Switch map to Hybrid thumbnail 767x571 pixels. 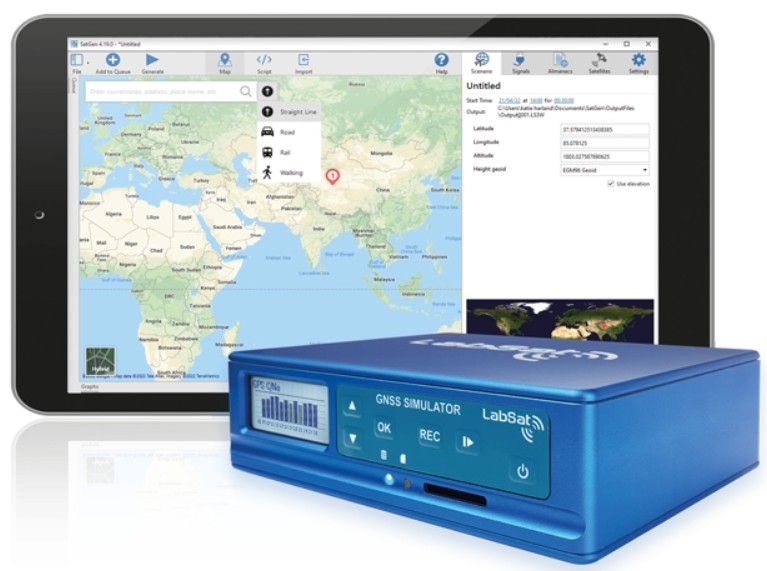(101, 361)
